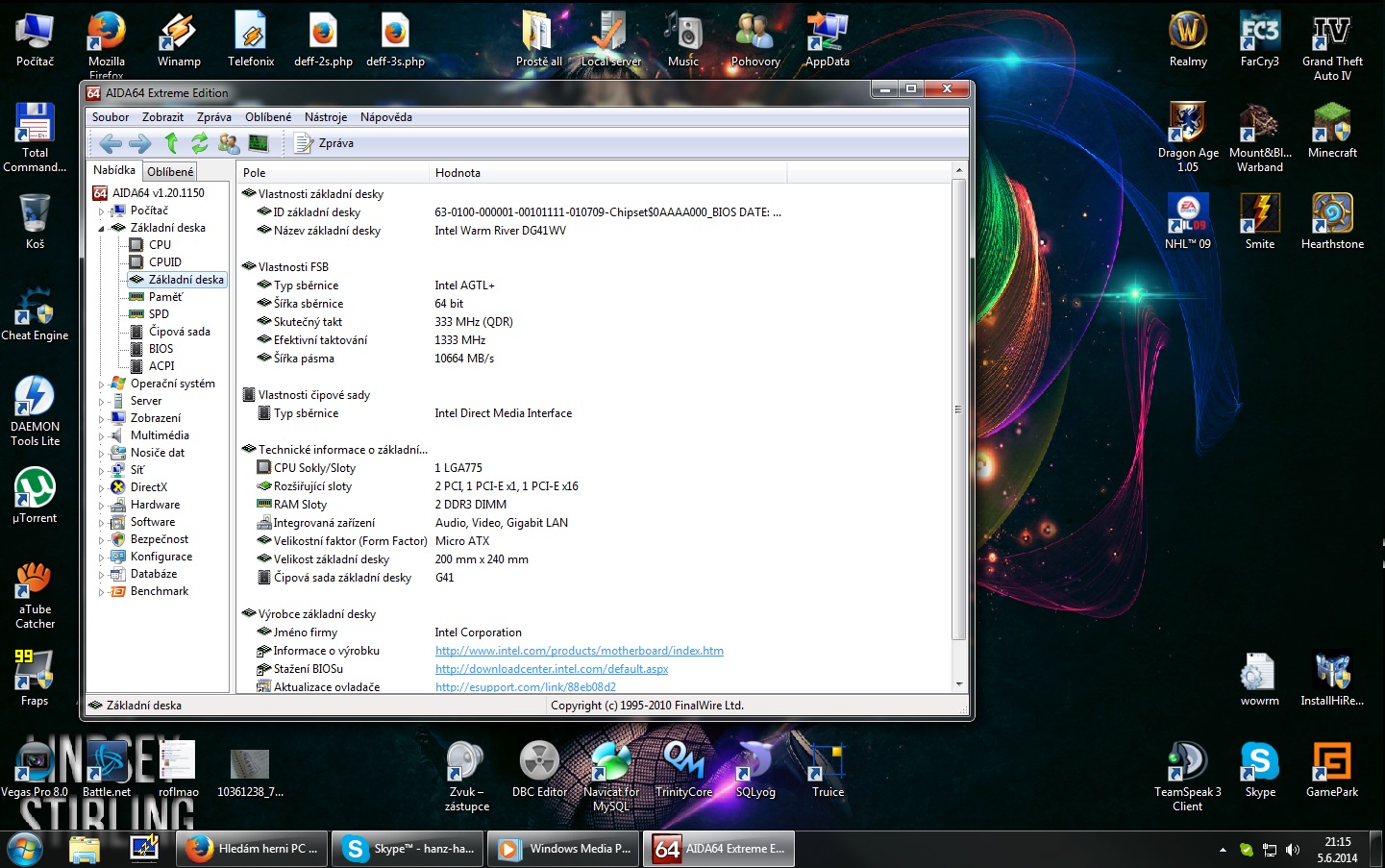Switch to the Oblíbené tab

[x=170, y=171]
